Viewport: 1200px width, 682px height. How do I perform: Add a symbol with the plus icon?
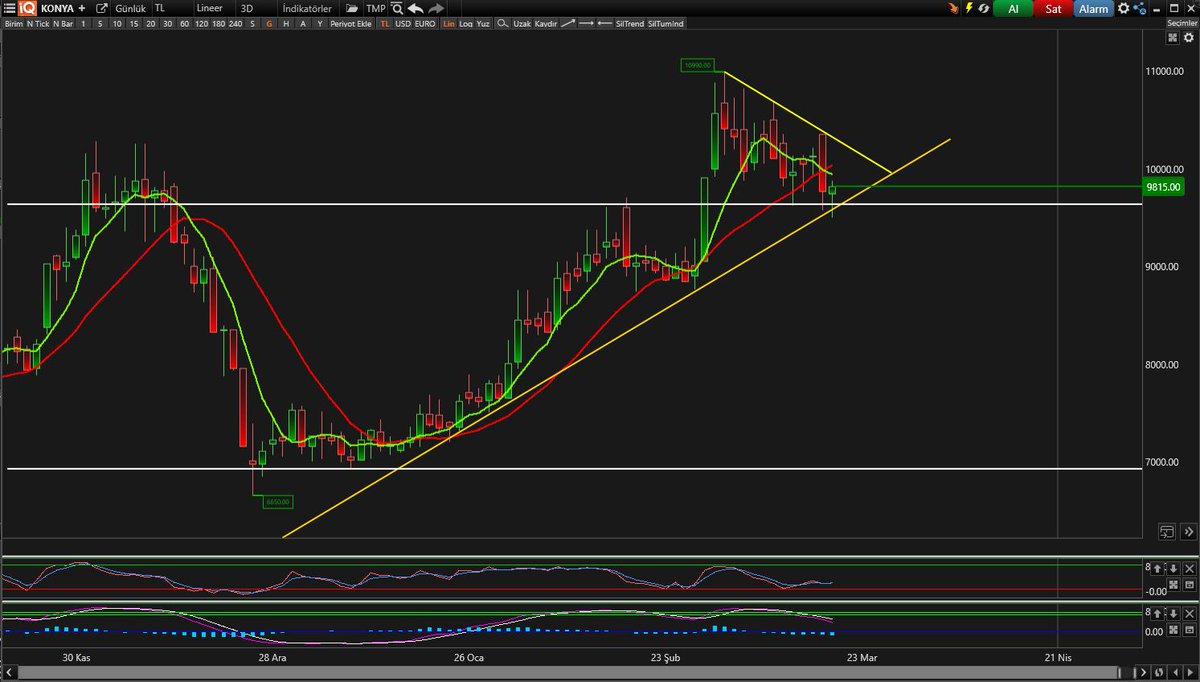click(x=82, y=8)
